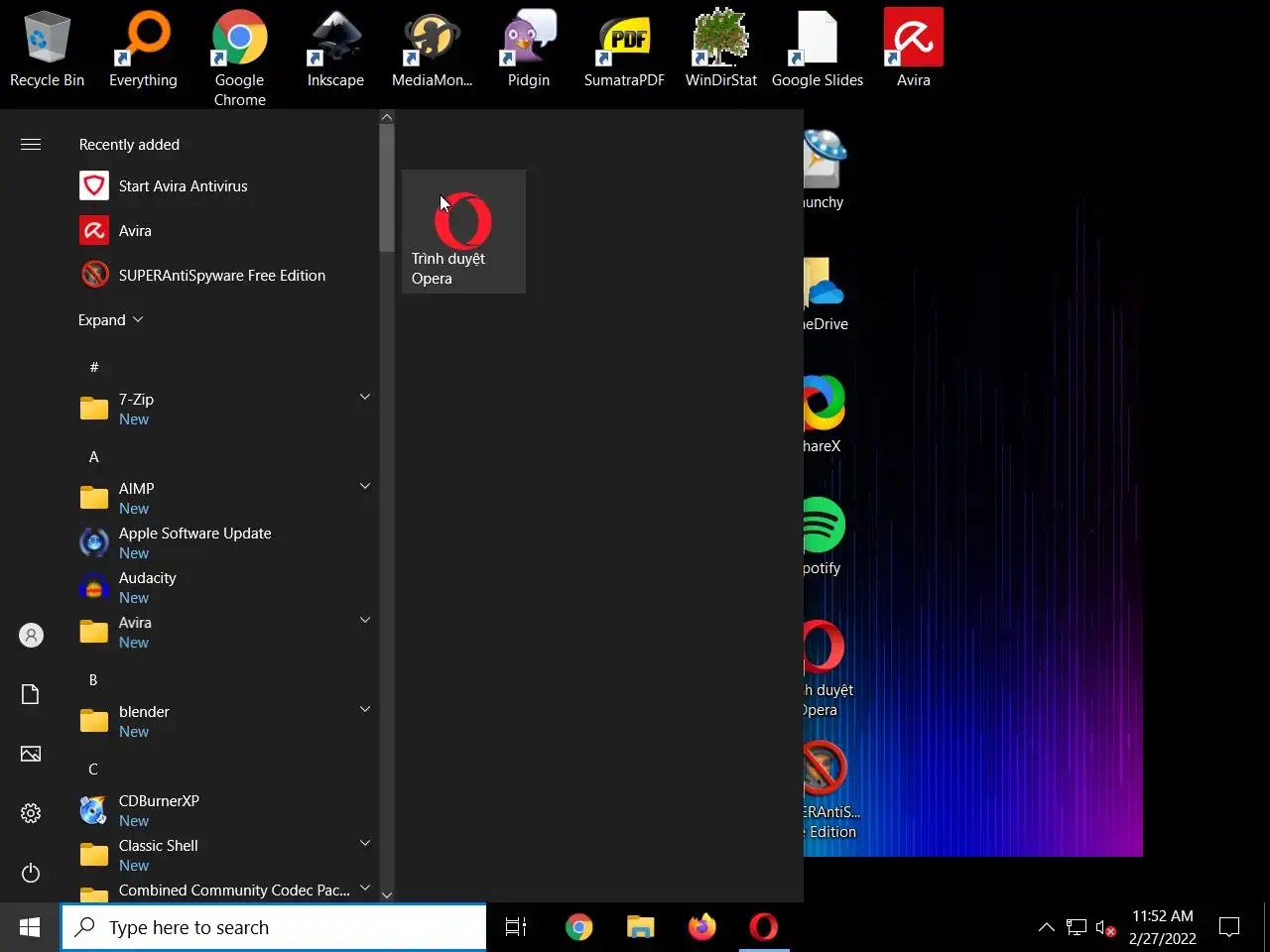The width and height of the screenshot is (1270, 952).
Task: Open the notification center icon
Action: coord(1229,927)
